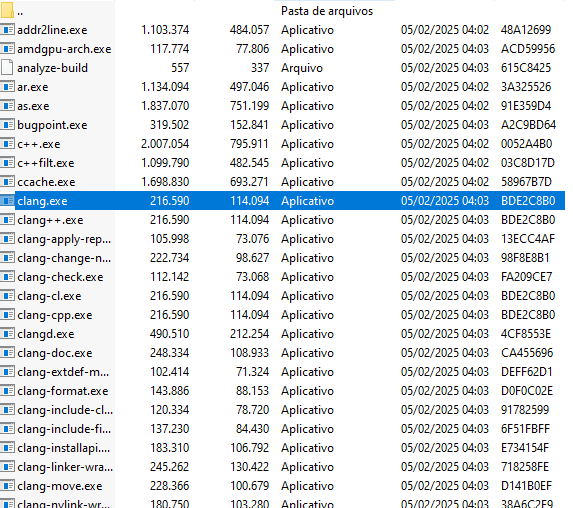Select the as.exe file entry
Screen dimensions: 573x508
click(33, 106)
